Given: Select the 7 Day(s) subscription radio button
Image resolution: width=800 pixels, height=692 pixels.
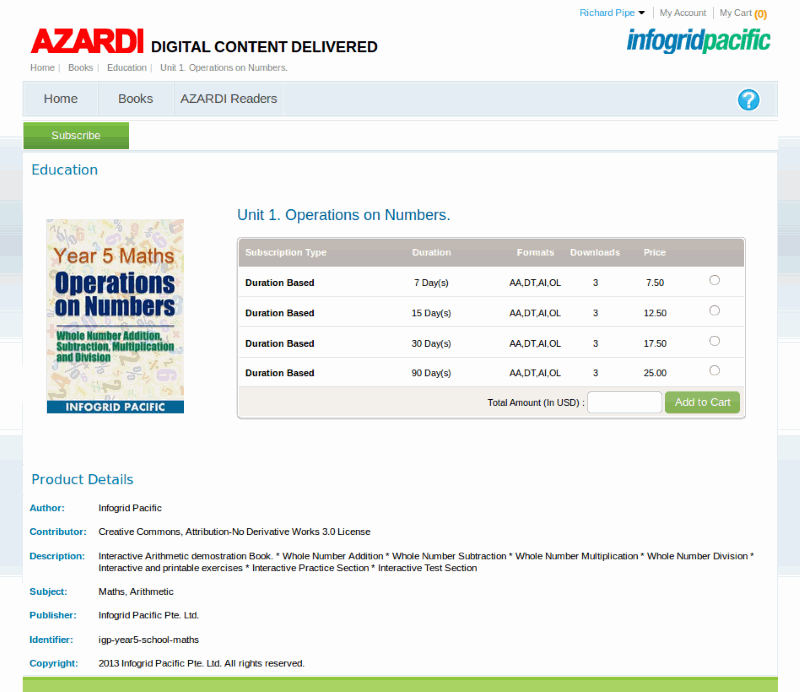Looking at the screenshot, I should click(714, 280).
